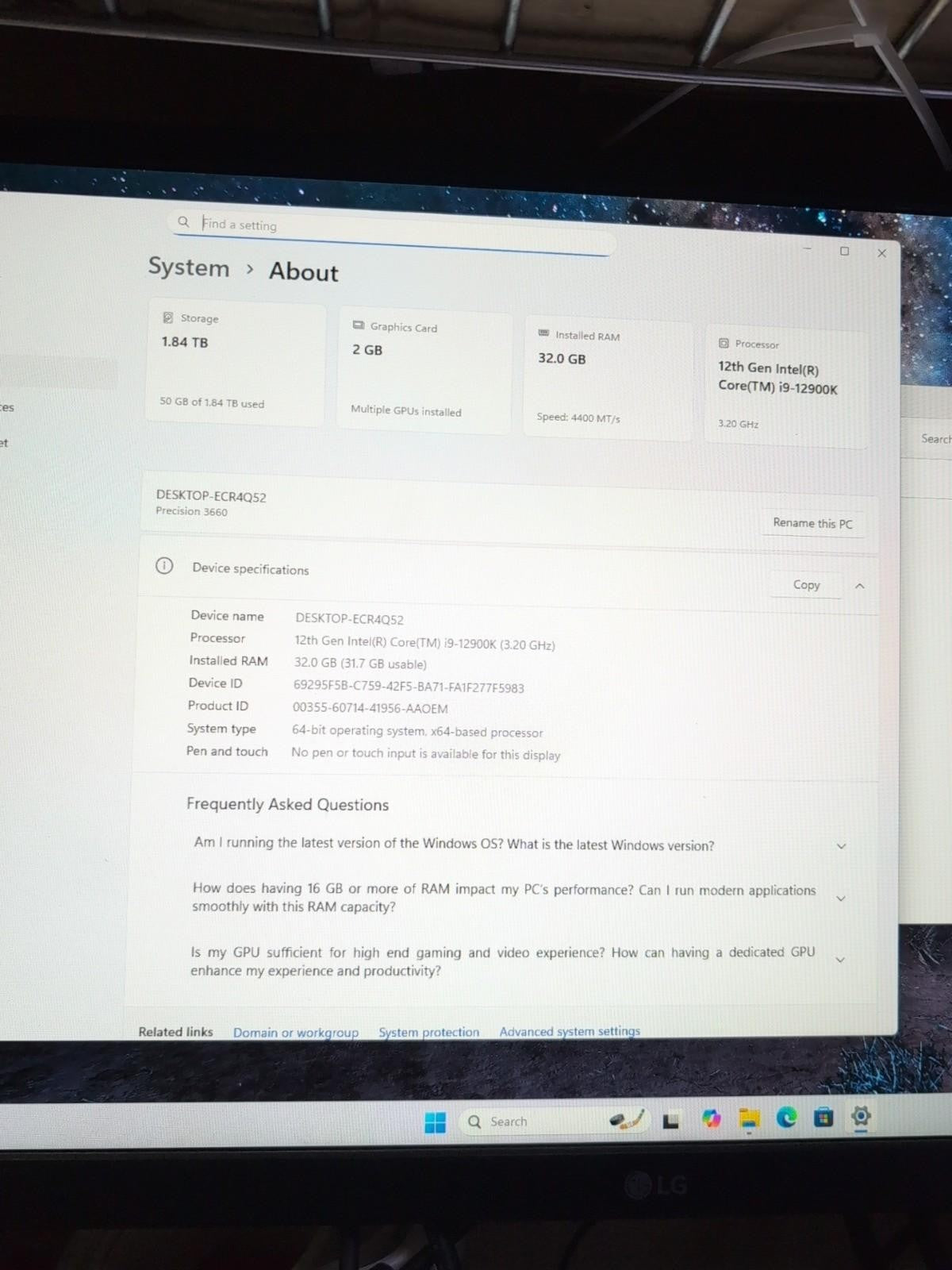Open Advanced system settings link

(570, 1031)
